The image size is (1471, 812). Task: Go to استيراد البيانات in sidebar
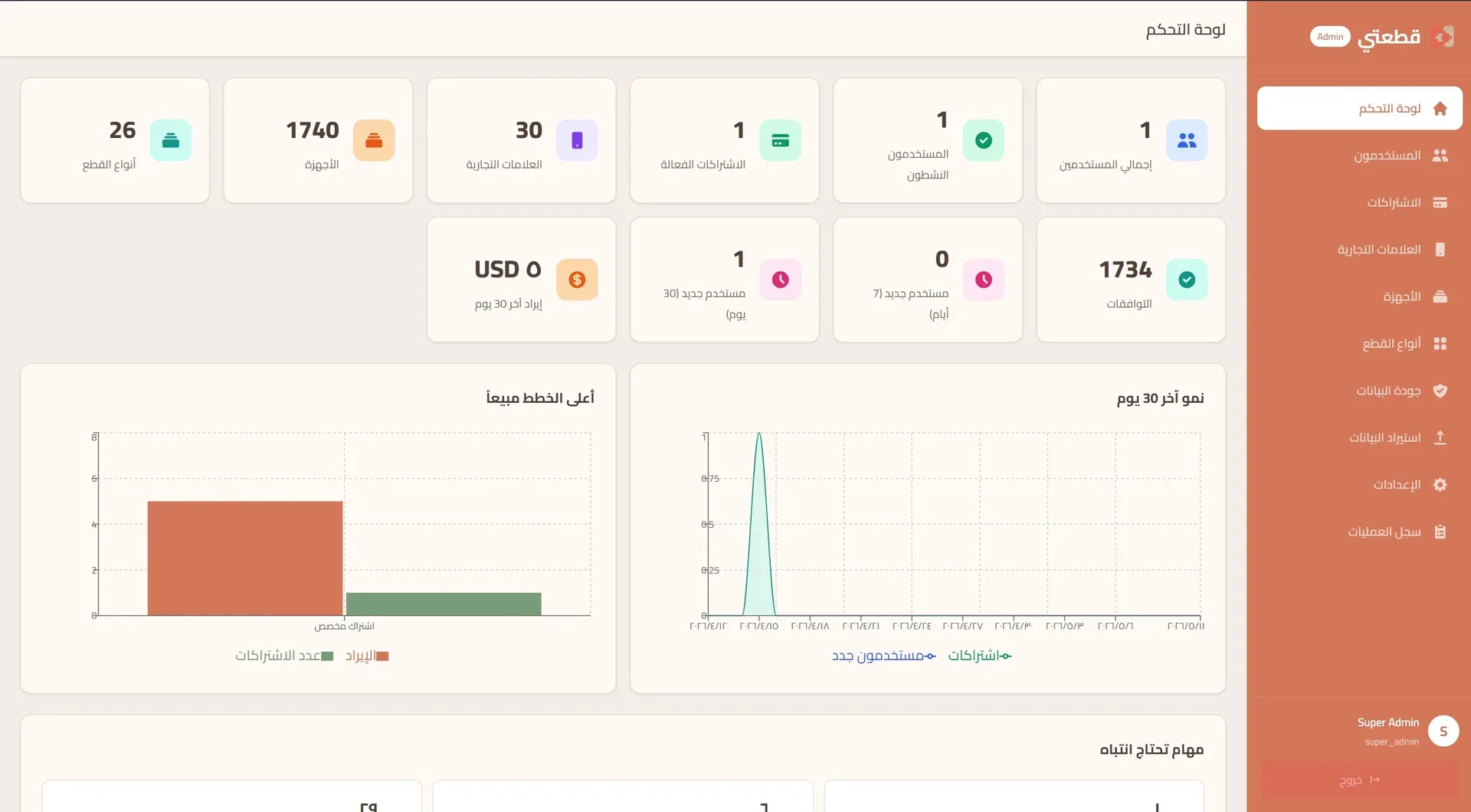click(x=1360, y=437)
